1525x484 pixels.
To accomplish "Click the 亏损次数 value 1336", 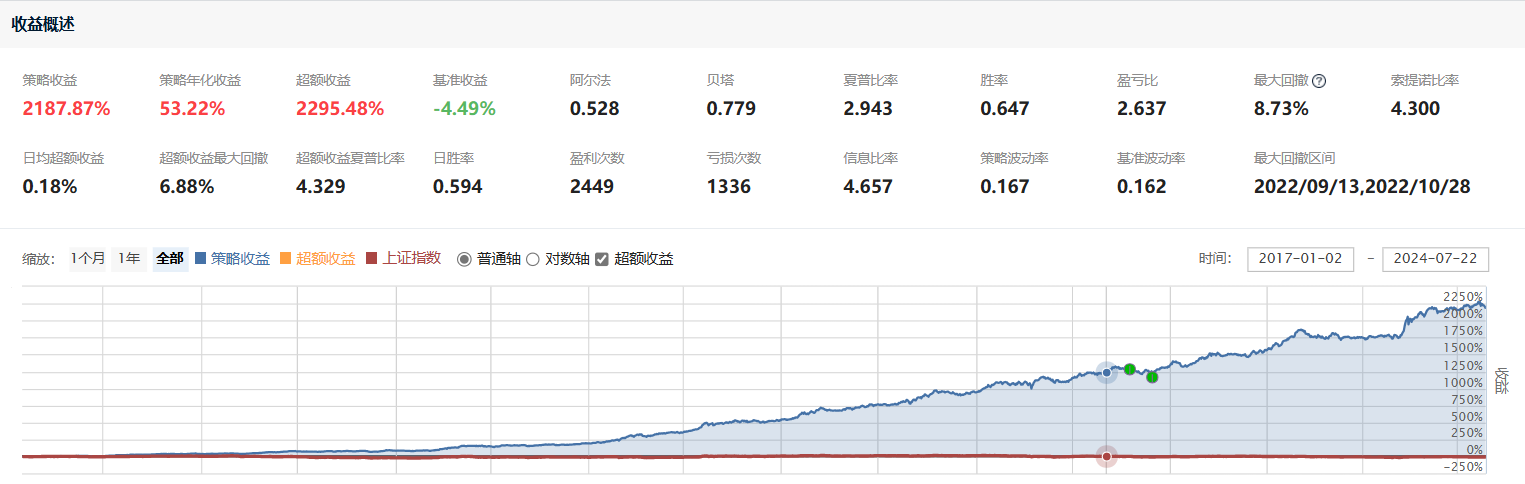I will click(x=729, y=186).
